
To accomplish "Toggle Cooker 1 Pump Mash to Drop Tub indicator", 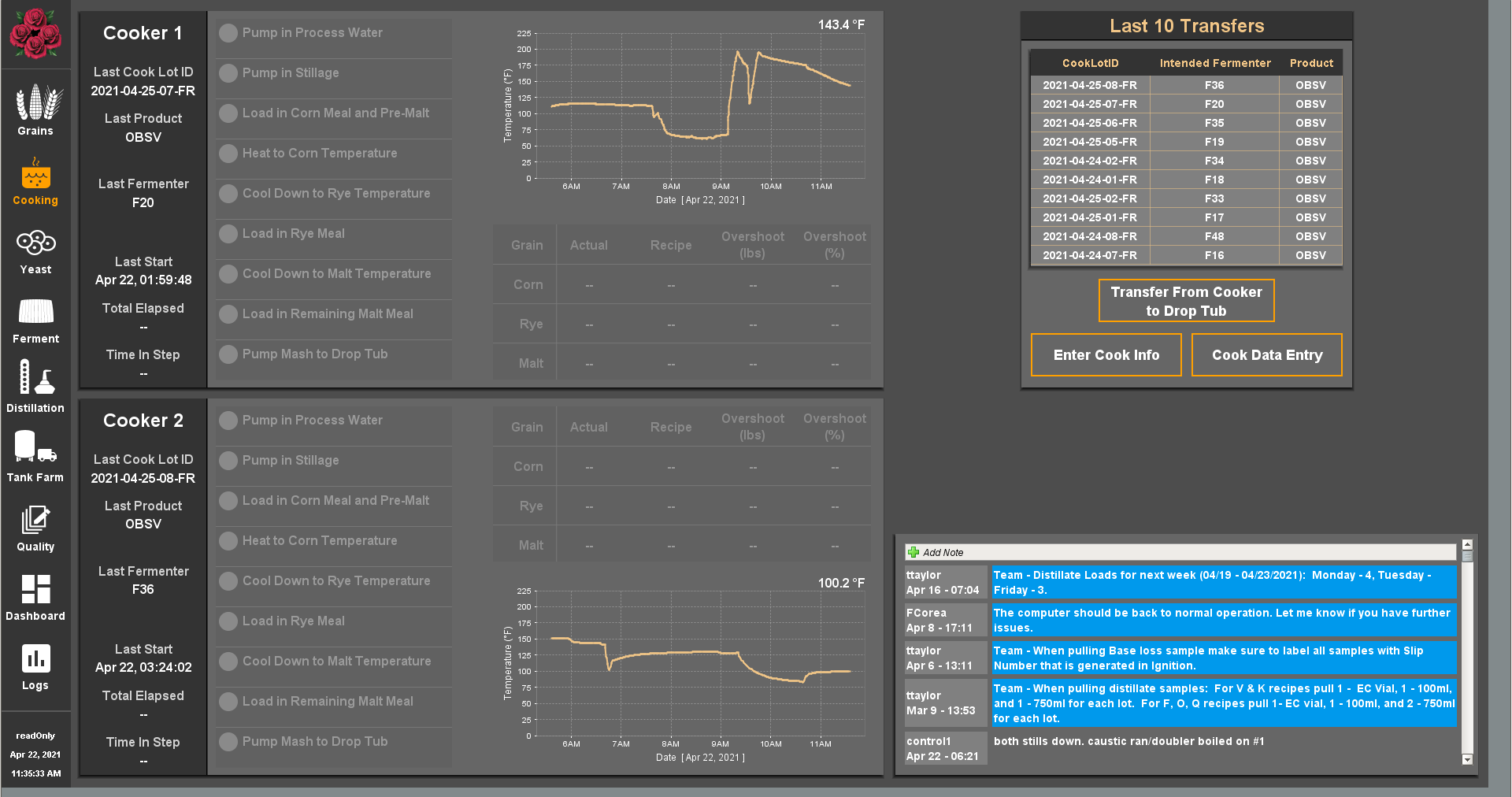I will (x=228, y=354).
